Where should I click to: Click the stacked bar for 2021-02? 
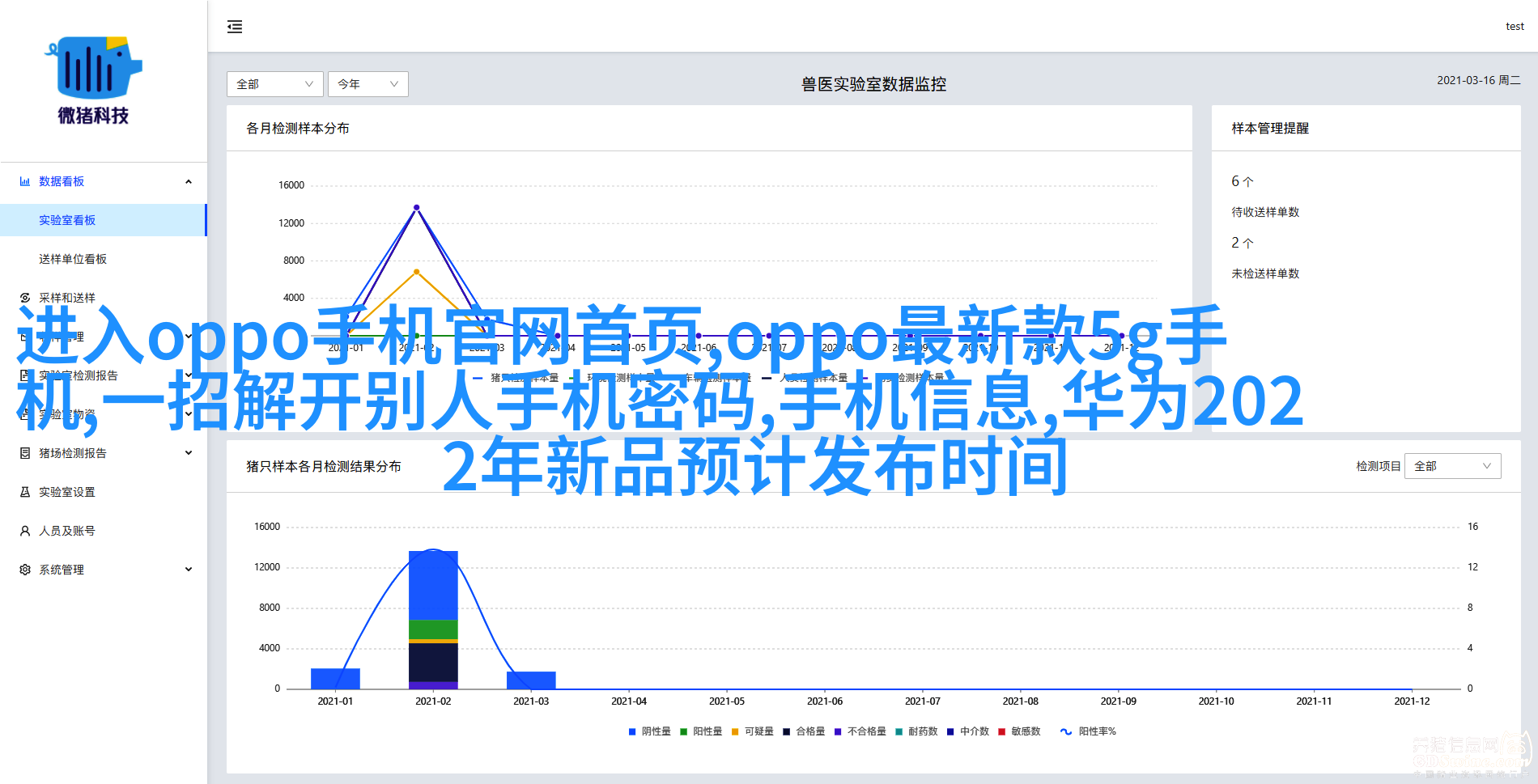click(433, 620)
